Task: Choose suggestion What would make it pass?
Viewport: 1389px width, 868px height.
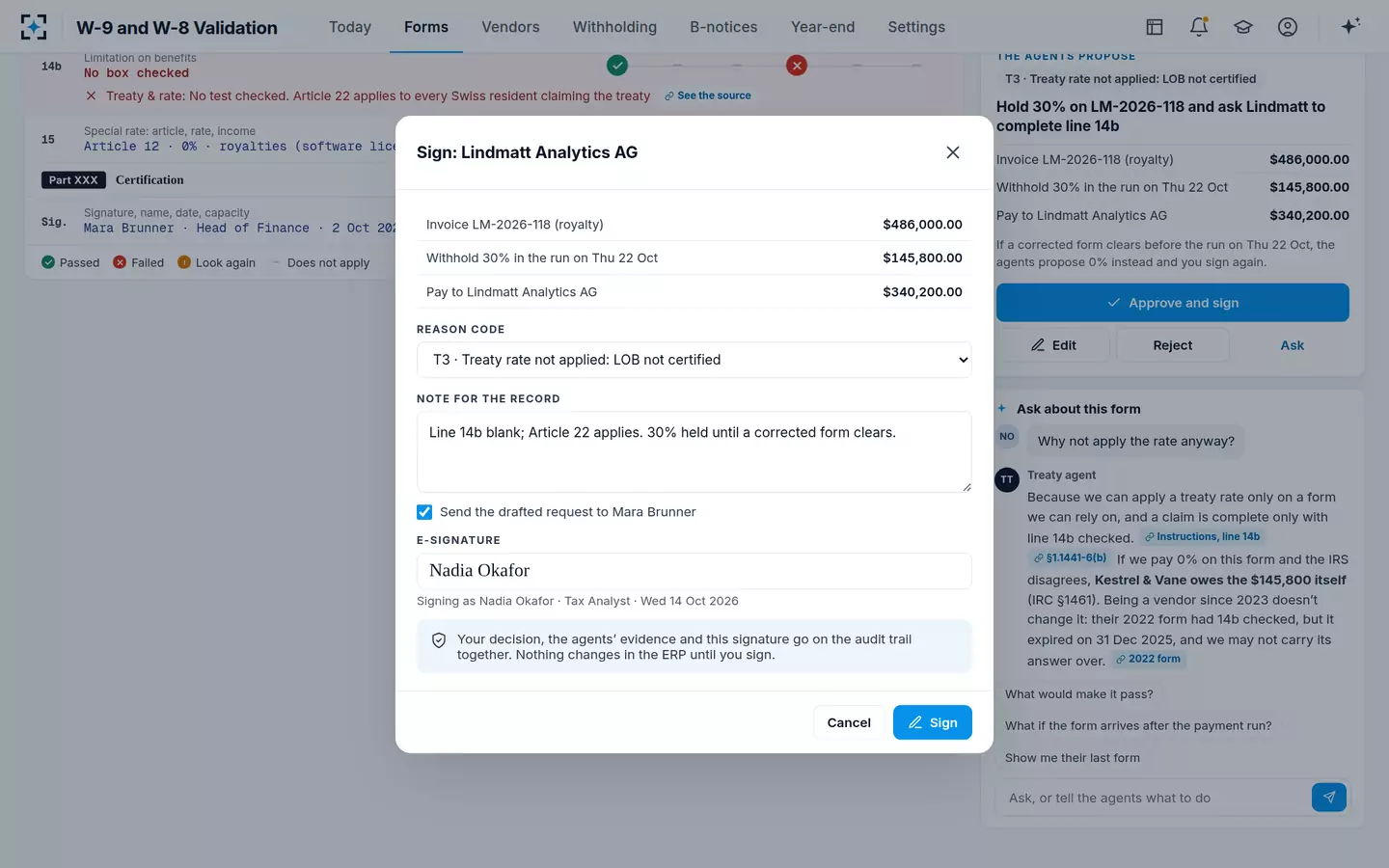Action: pos(1079,694)
